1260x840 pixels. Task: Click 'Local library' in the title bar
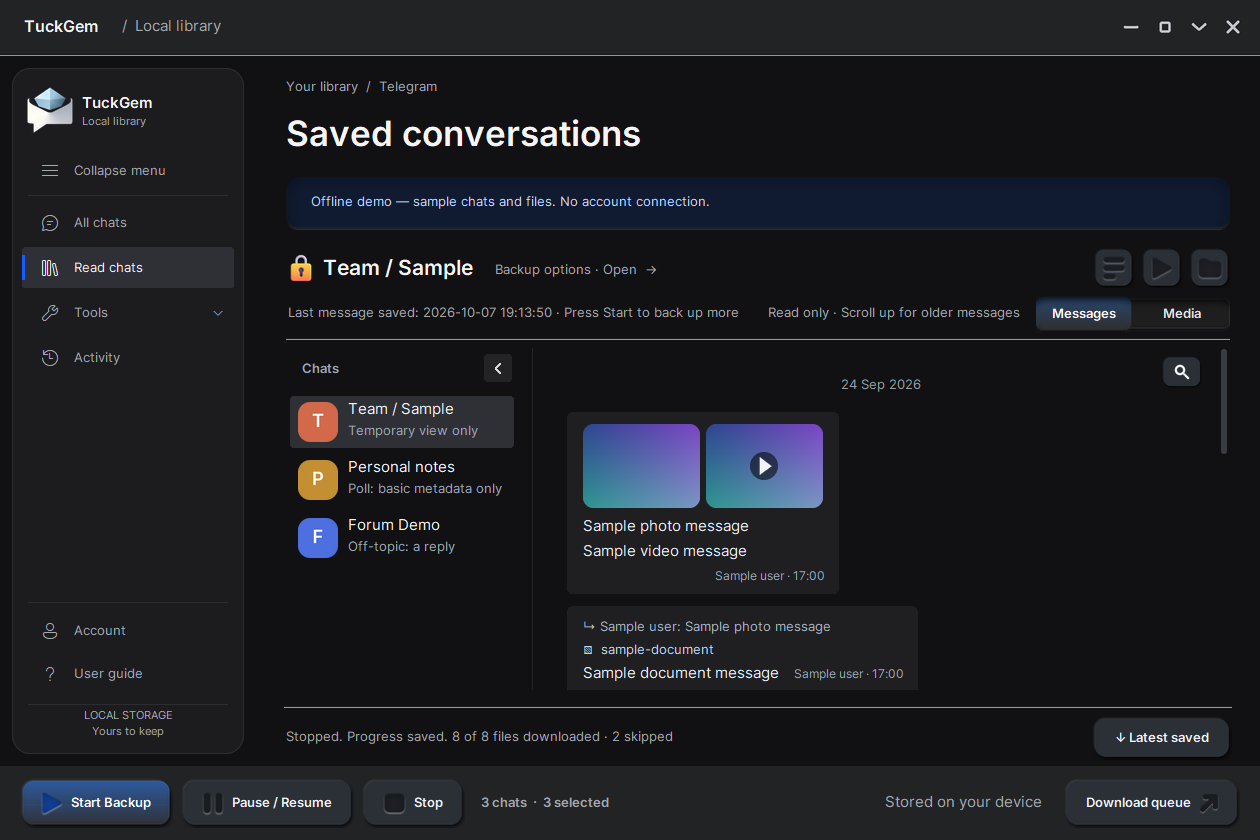pyautogui.click(x=178, y=26)
